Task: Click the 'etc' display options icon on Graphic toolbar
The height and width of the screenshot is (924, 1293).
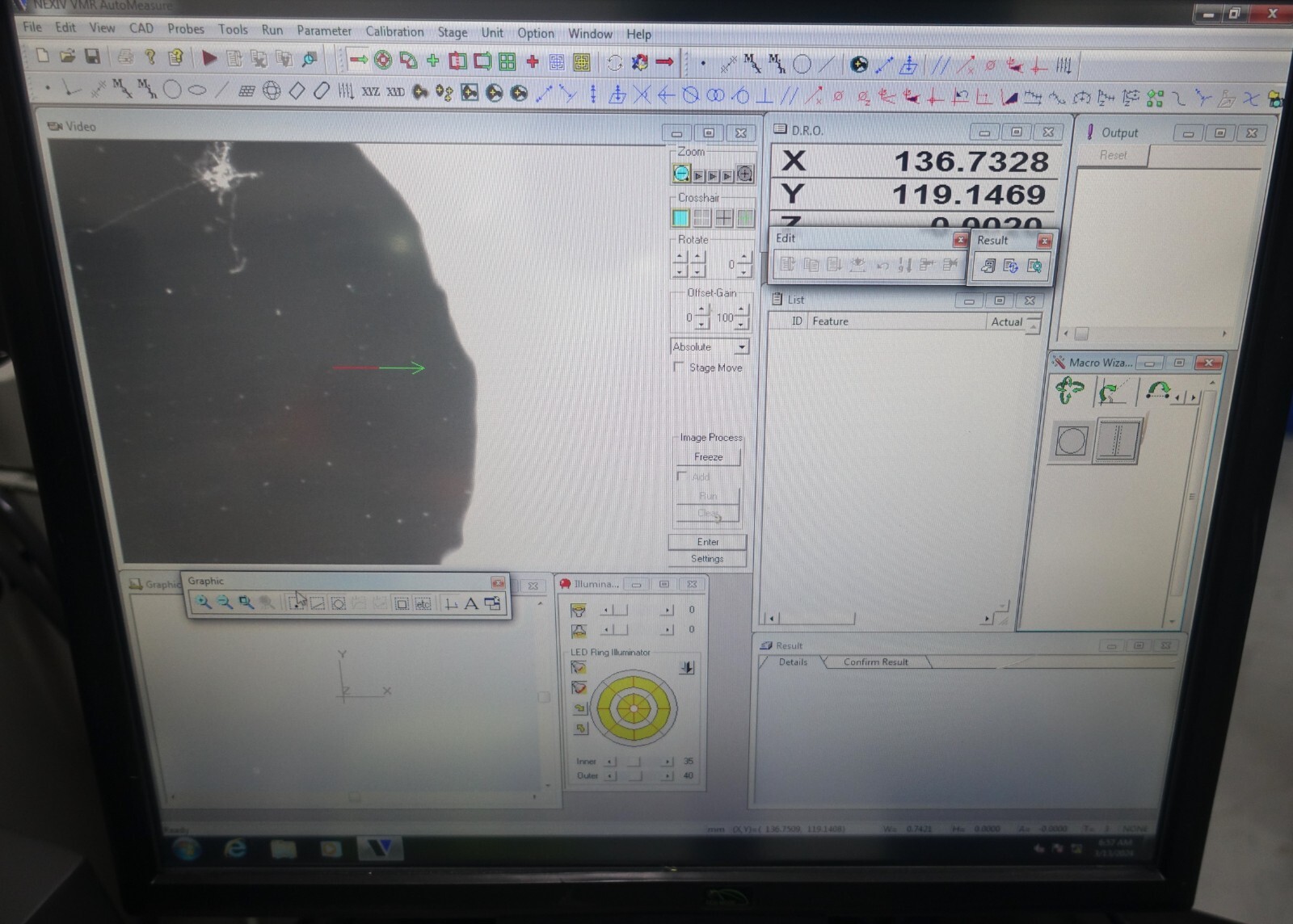Action: [x=423, y=604]
